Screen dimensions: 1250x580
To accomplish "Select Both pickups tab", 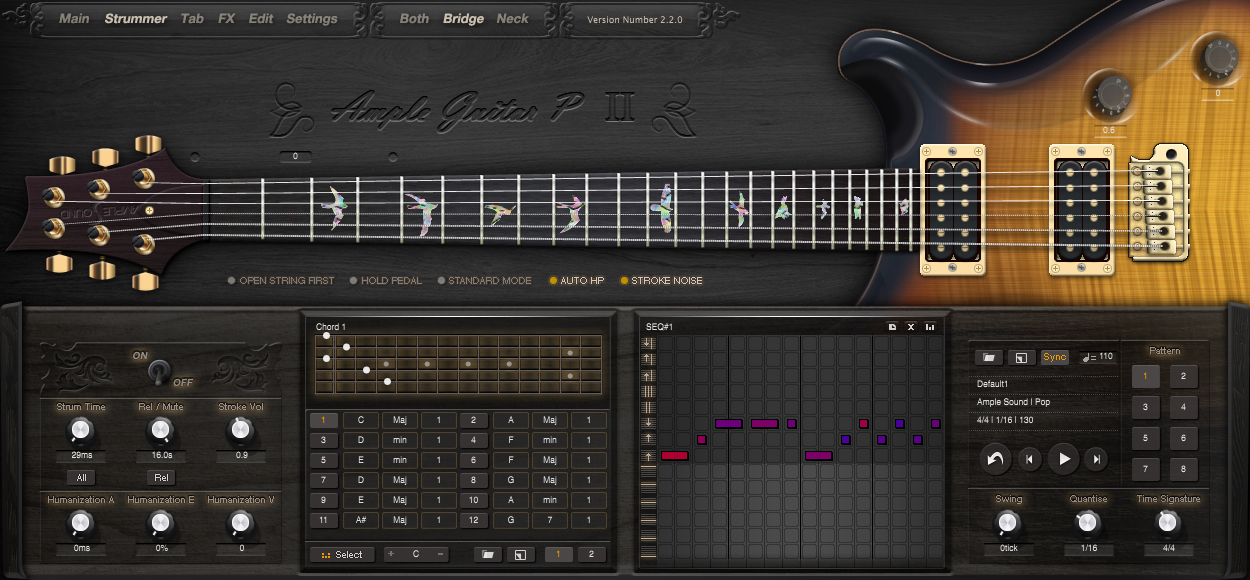I will click(x=414, y=19).
